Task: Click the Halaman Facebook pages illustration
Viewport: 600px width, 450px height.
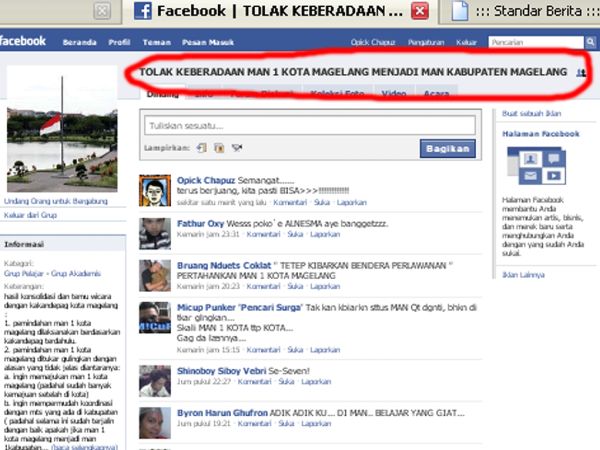Action: coord(536,166)
